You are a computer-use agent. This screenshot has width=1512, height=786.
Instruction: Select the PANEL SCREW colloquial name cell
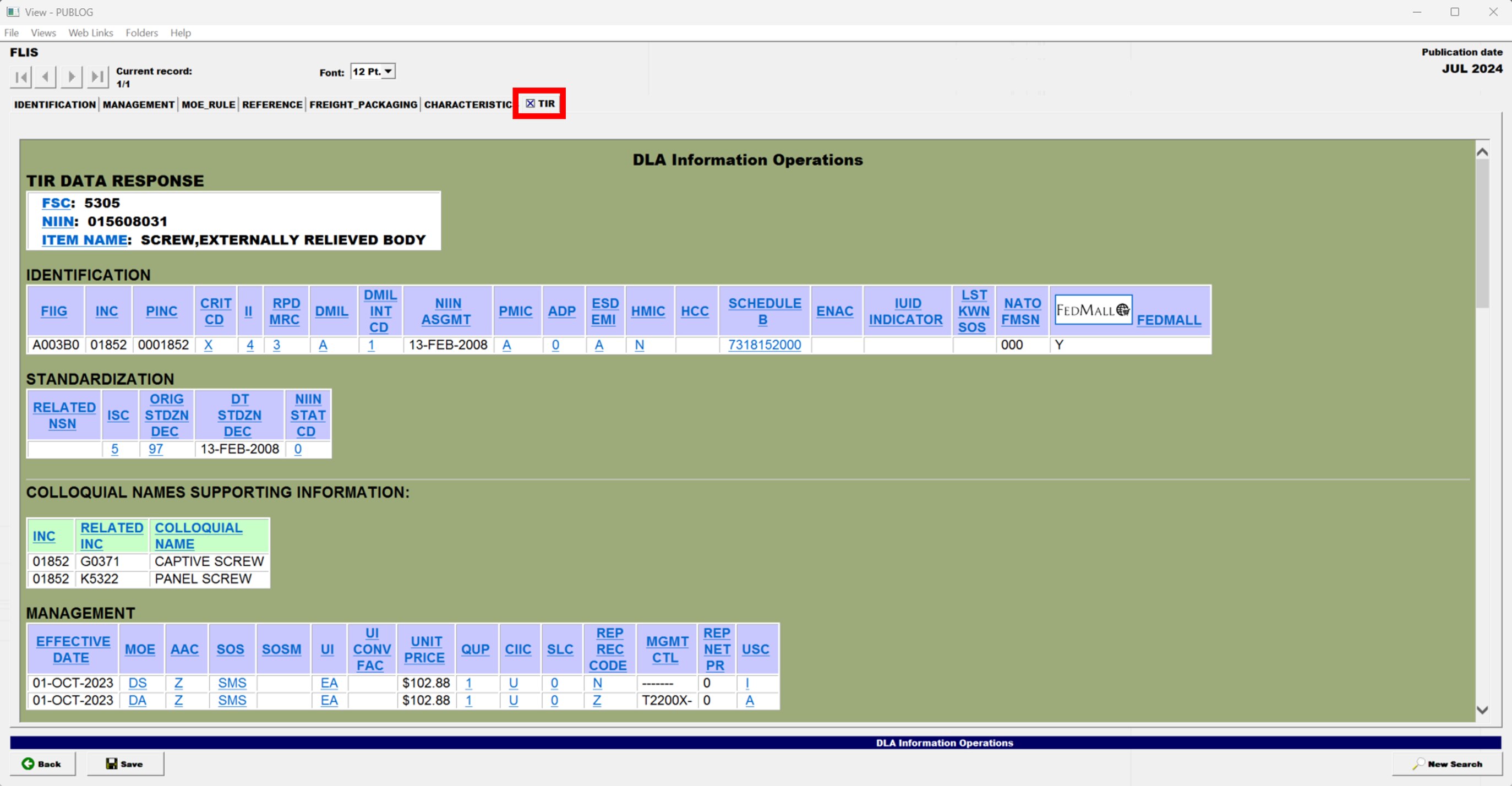click(209, 580)
